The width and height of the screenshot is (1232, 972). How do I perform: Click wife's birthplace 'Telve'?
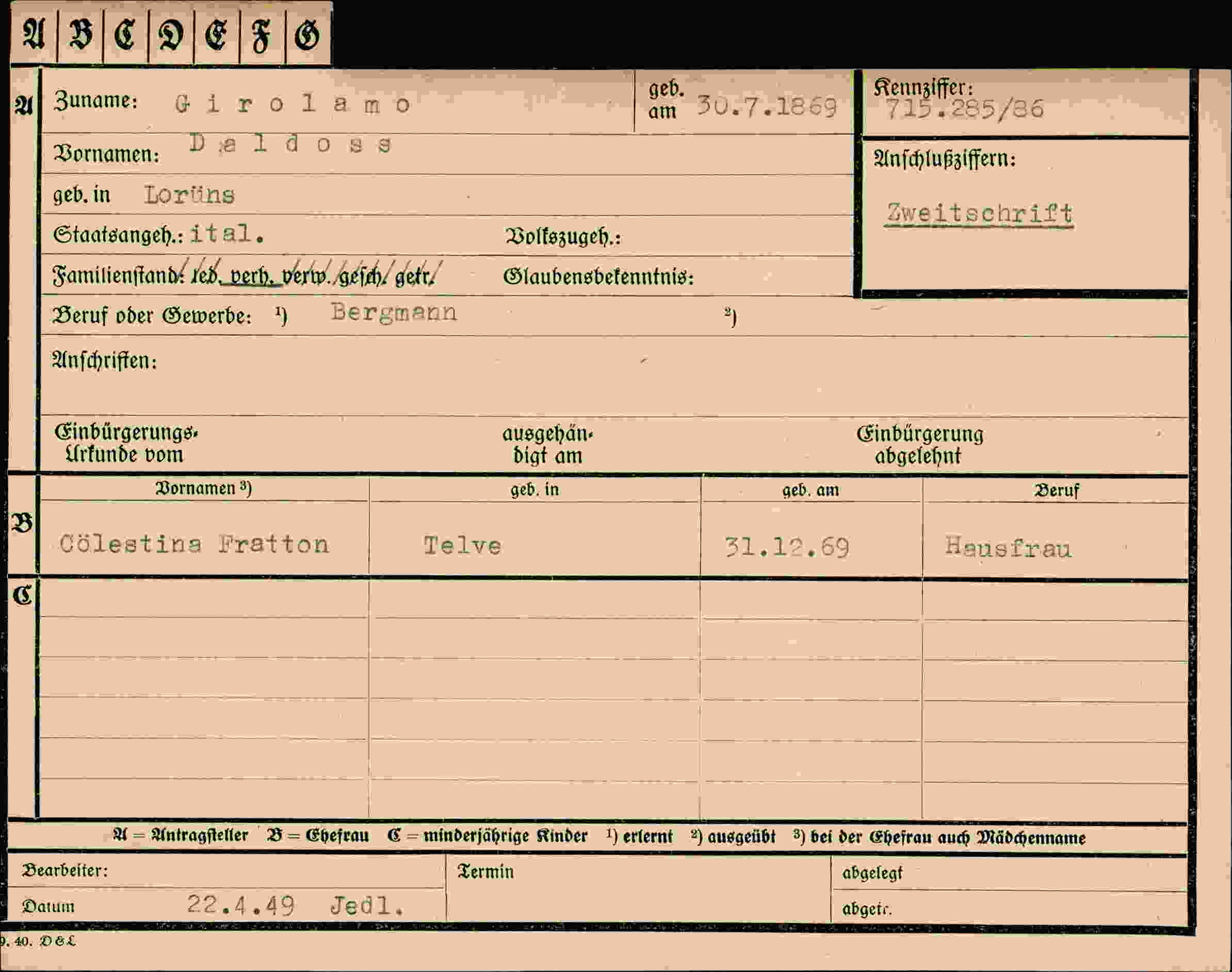(x=462, y=546)
